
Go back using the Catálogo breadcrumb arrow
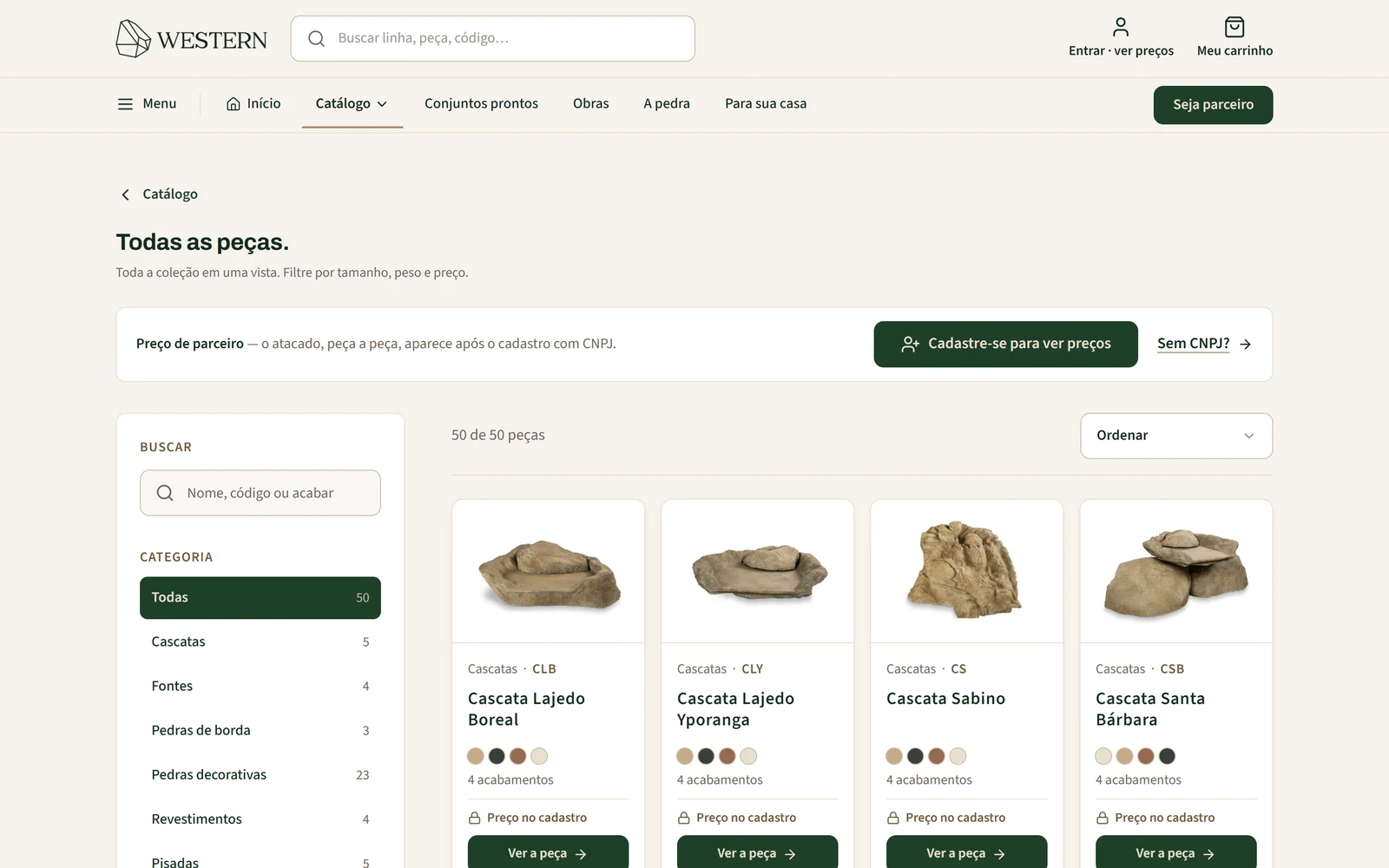pyautogui.click(x=125, y=194)
